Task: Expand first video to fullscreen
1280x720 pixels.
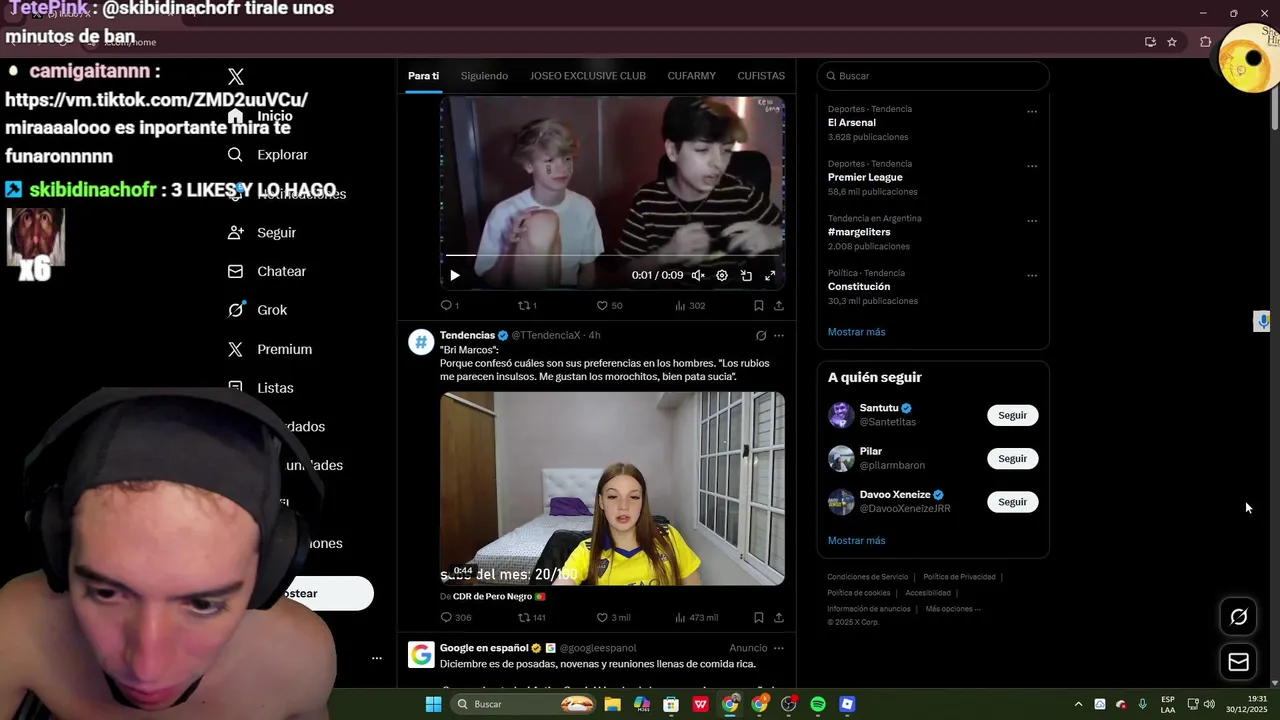Action: click(770, 276)
